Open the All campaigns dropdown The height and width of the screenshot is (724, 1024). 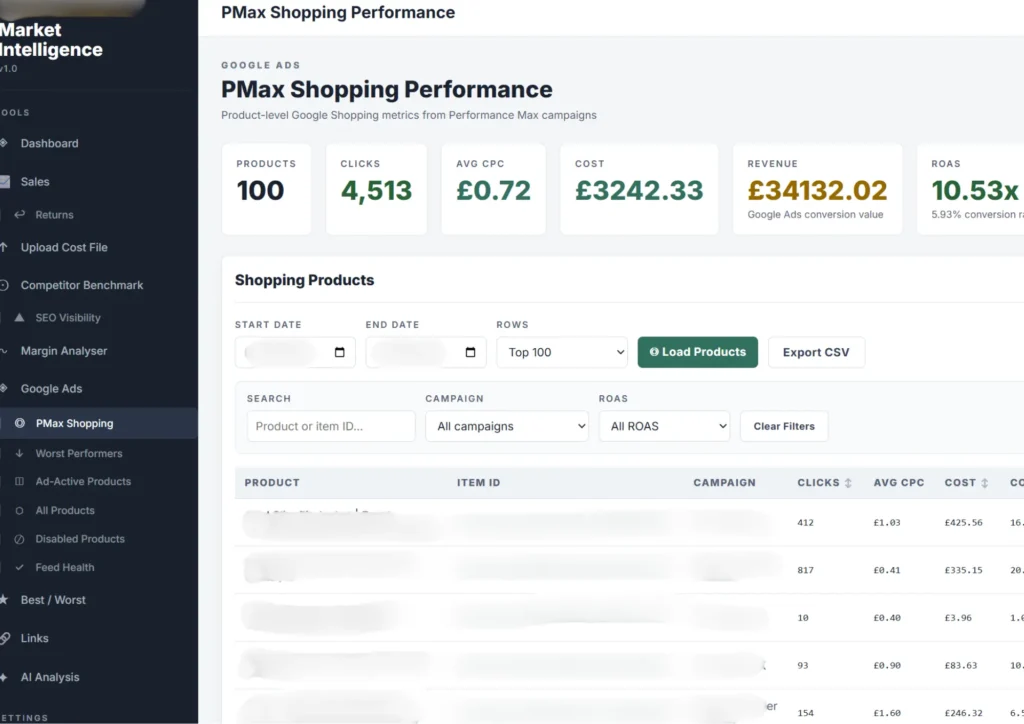click(x=507, y=426)
